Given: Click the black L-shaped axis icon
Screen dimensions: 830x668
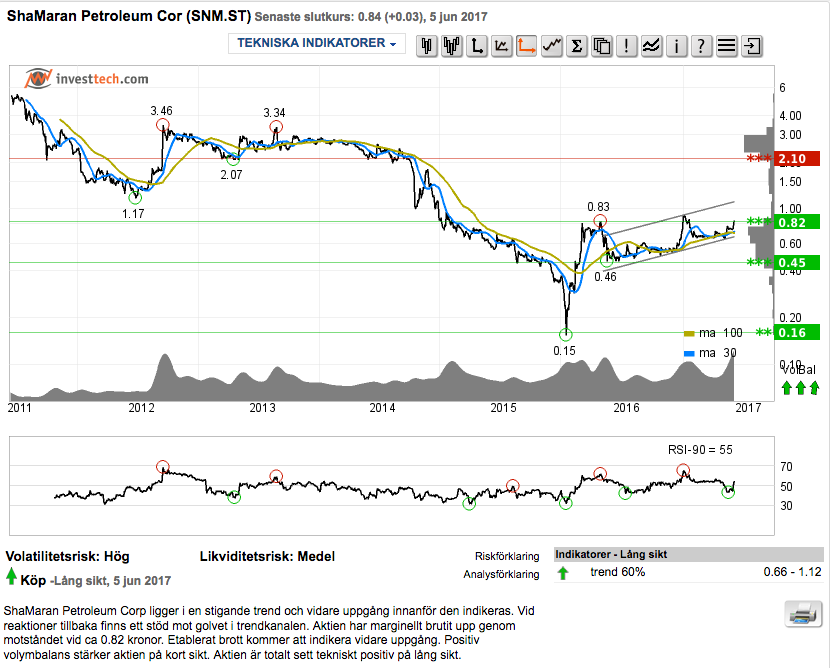Looking at the screenshot, I should 476,46.
